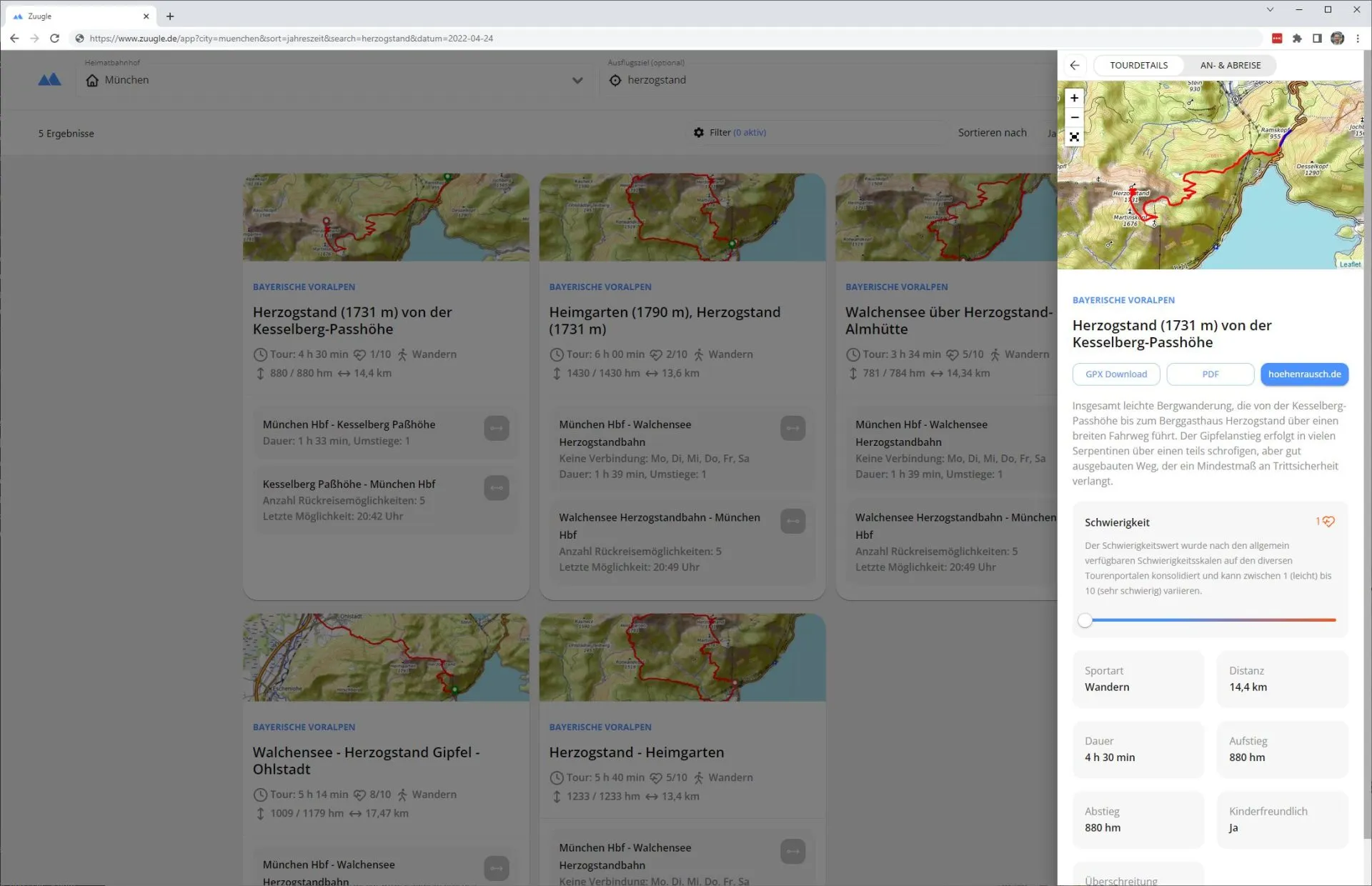Expand the Heimatbahnhof München dropdown

tap(577, 80)
